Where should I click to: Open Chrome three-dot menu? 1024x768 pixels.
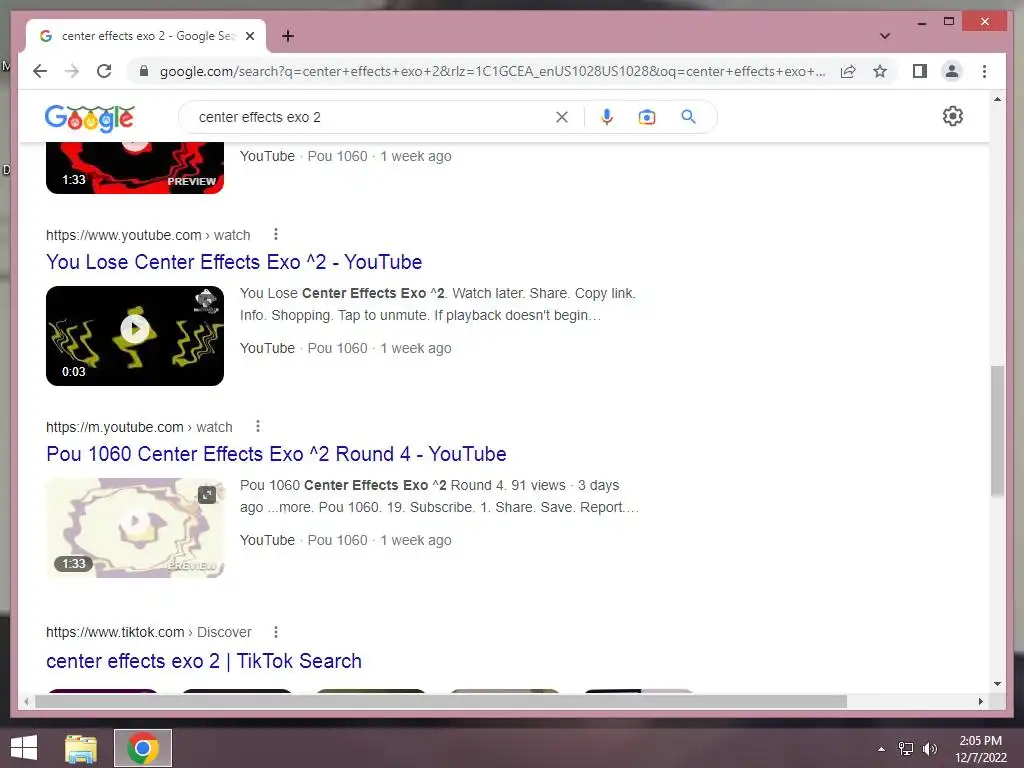pyautogui.click(x=984, y=71)
